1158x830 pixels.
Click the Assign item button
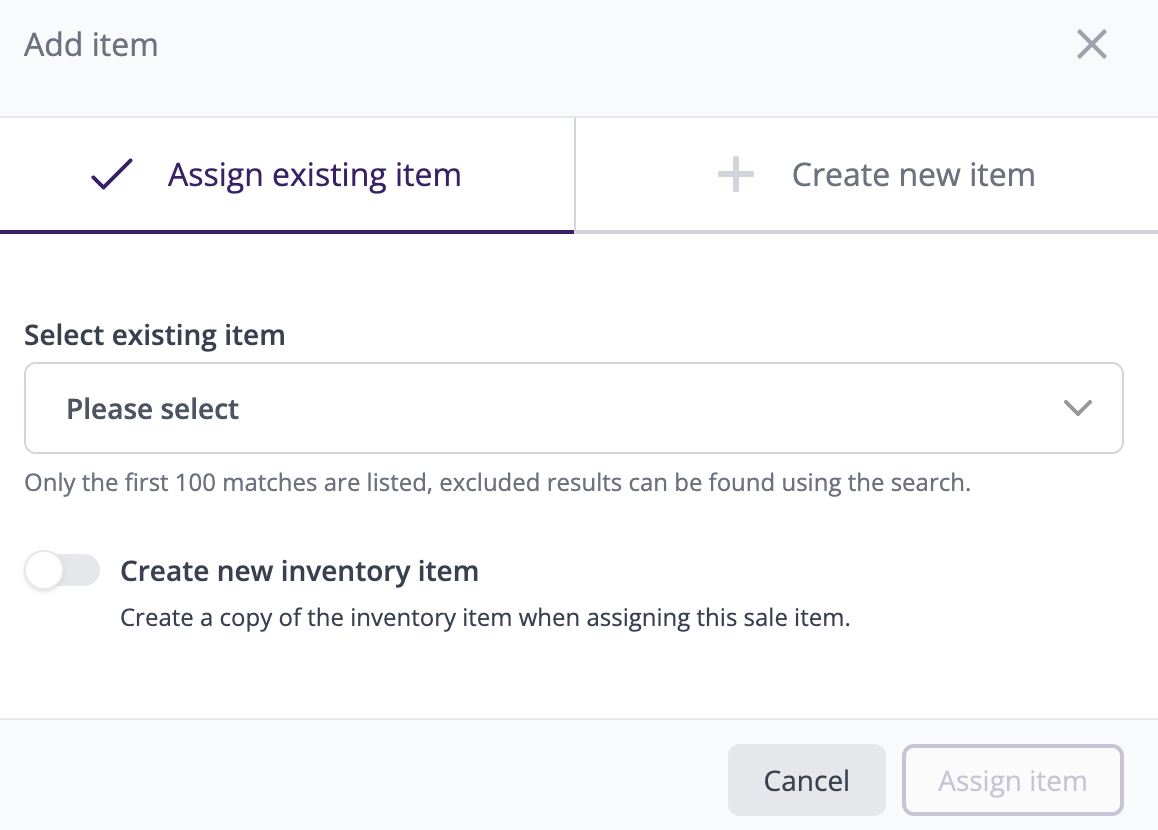pos(1012,780)
